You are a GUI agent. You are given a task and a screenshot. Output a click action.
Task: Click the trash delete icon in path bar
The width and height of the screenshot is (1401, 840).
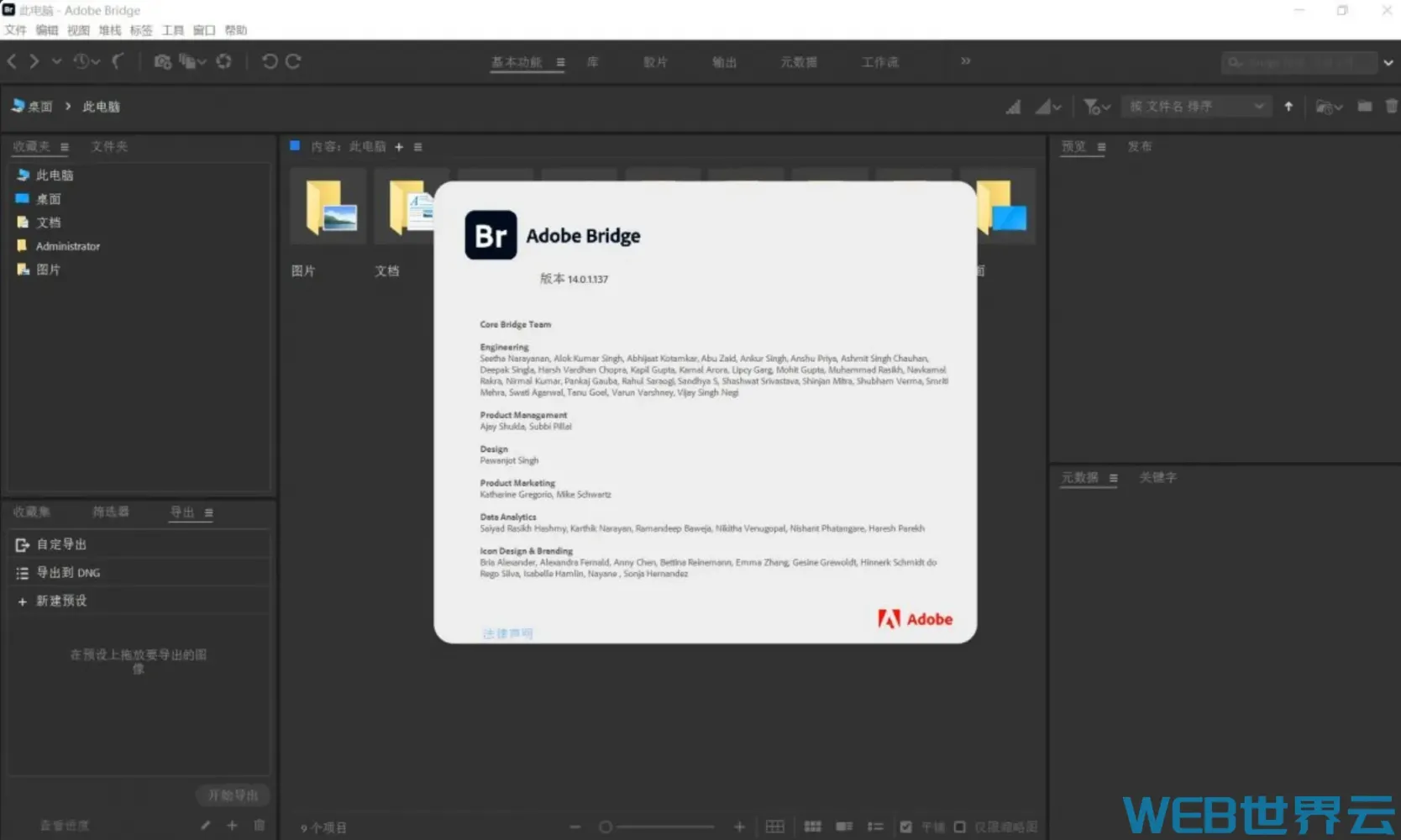pos(1392,107)
